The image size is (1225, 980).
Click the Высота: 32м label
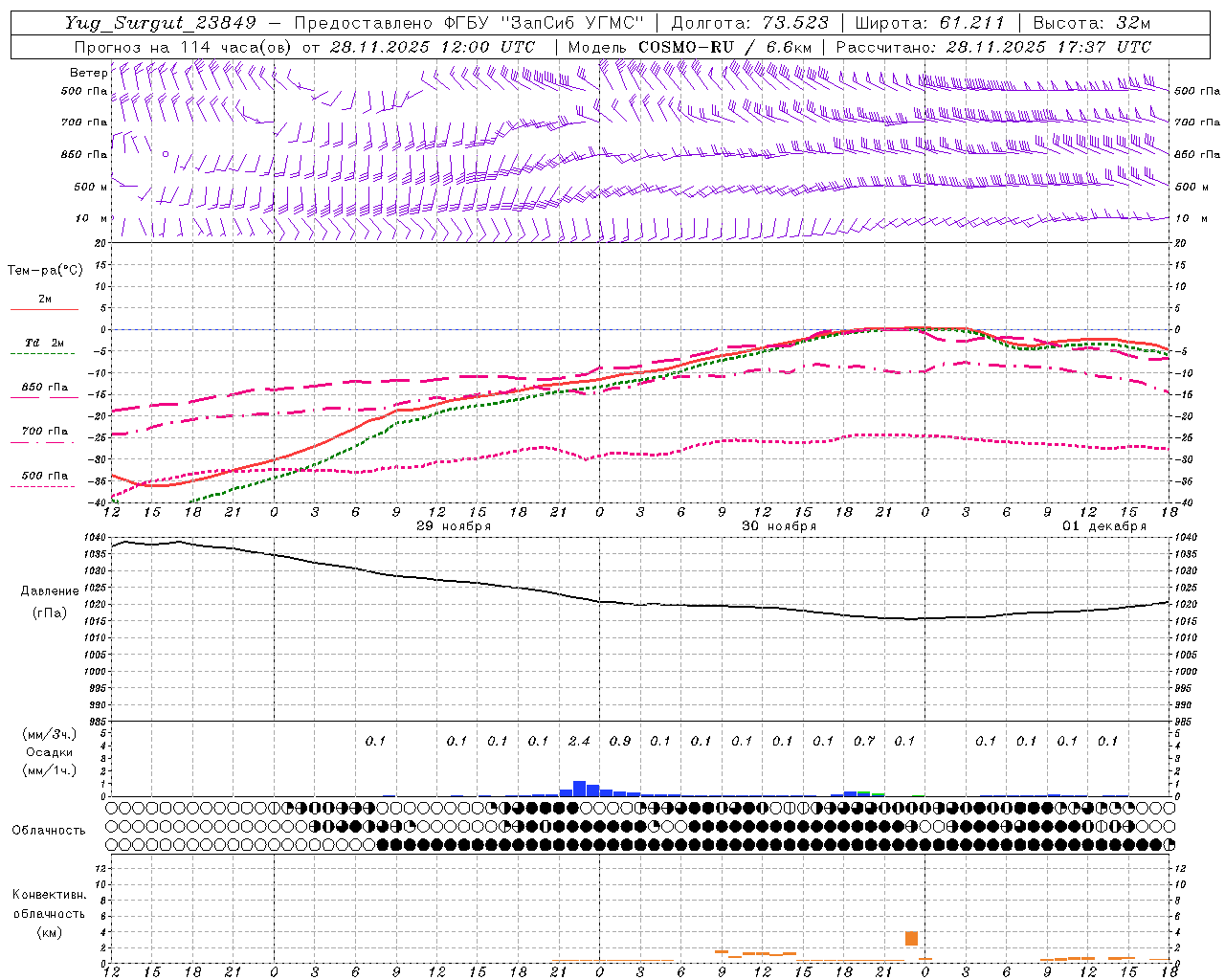click(x=1092, y=23)
